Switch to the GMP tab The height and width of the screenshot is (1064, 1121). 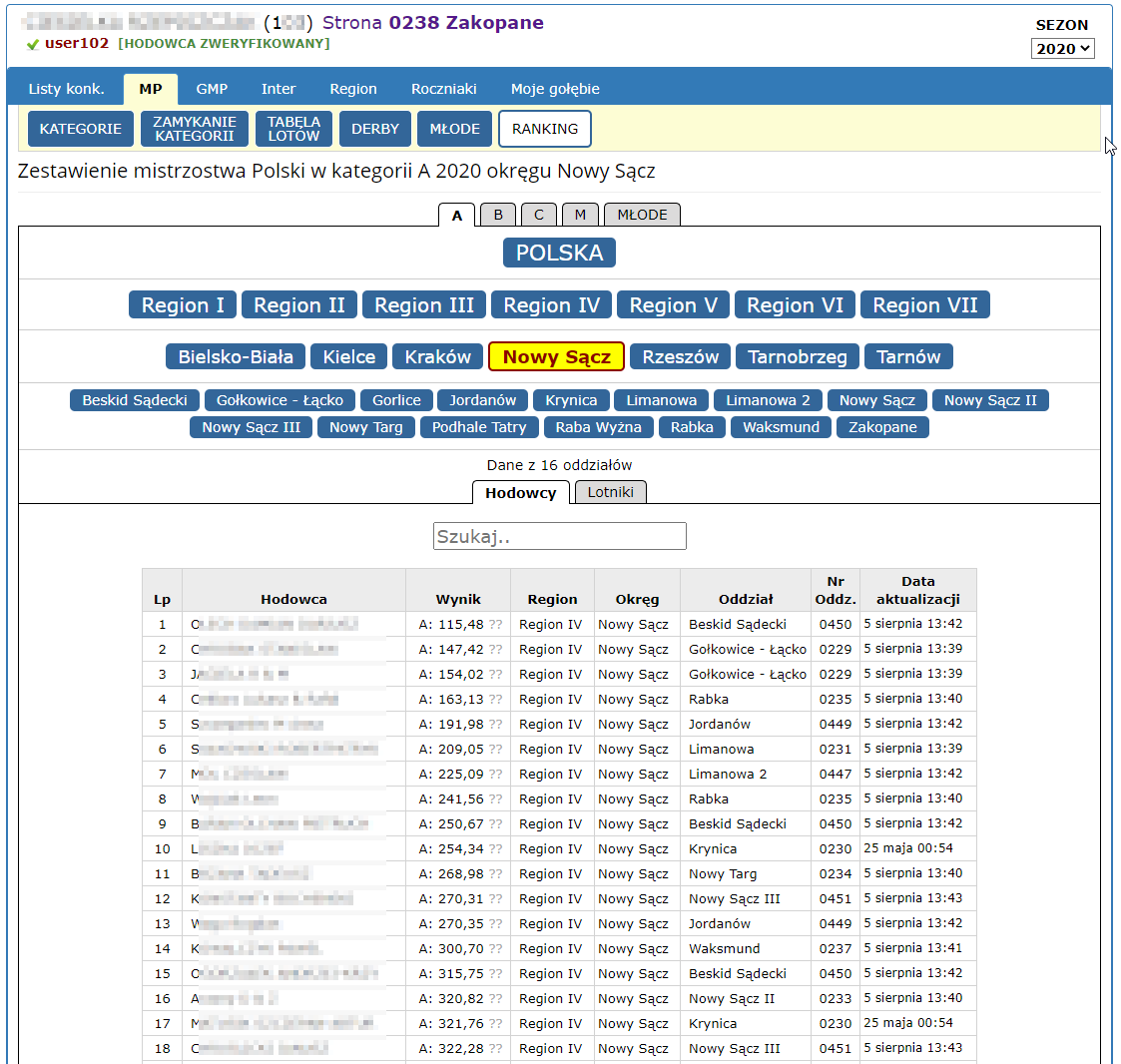(x=212, y=89)
